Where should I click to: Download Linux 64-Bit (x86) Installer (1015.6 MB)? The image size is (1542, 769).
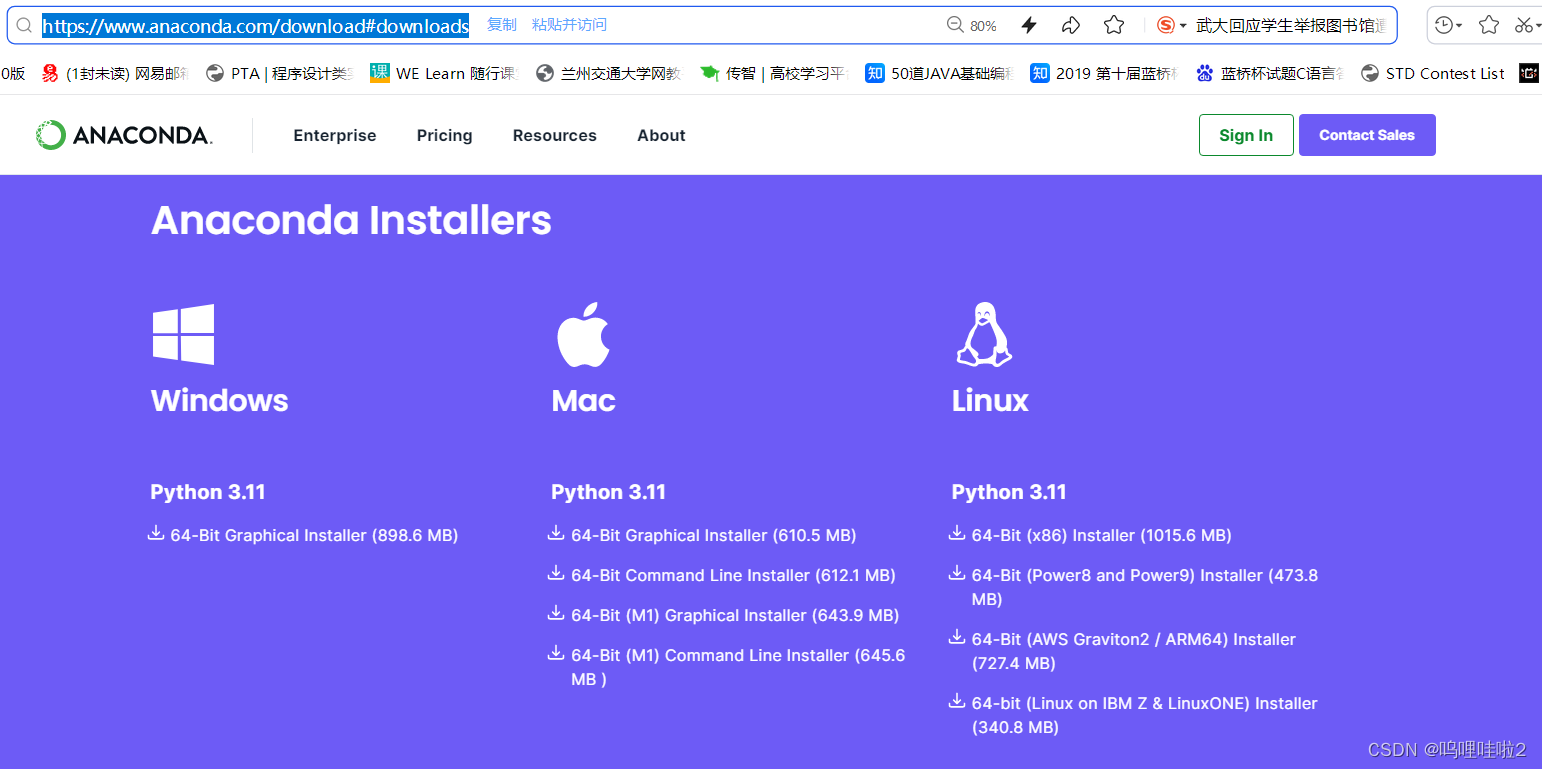[x=1102, y=535]
